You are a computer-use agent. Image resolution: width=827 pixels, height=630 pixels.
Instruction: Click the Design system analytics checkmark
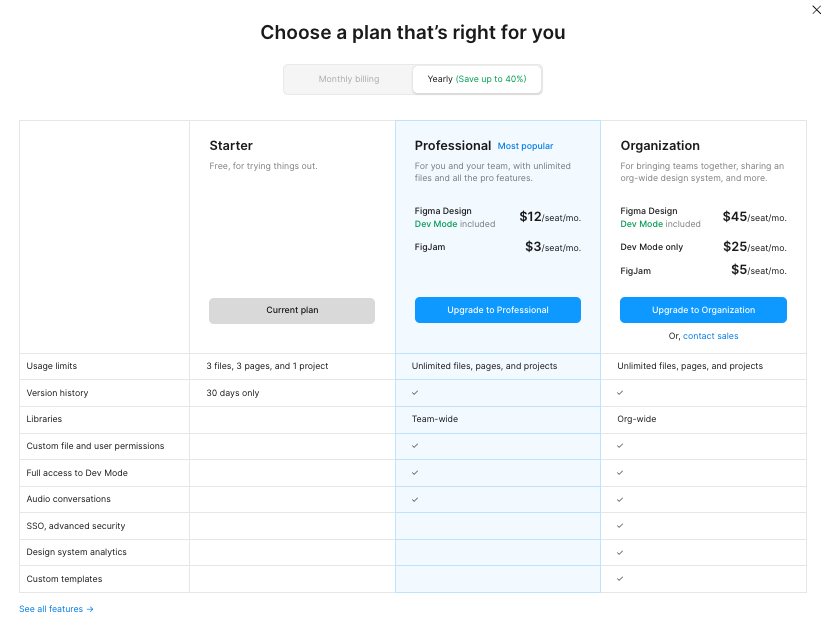pyautogui.click(x=621, y=552)
